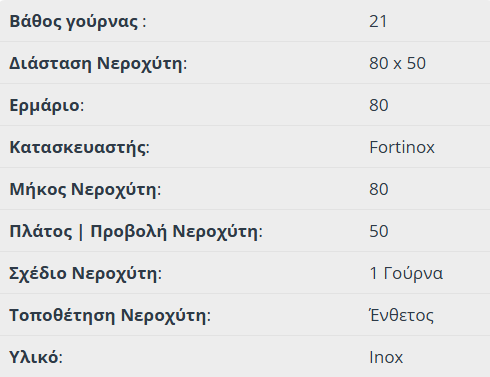Screen dimensions: 490x377
Task: Select the Ένθετος installation value
Action: point(402,315)
